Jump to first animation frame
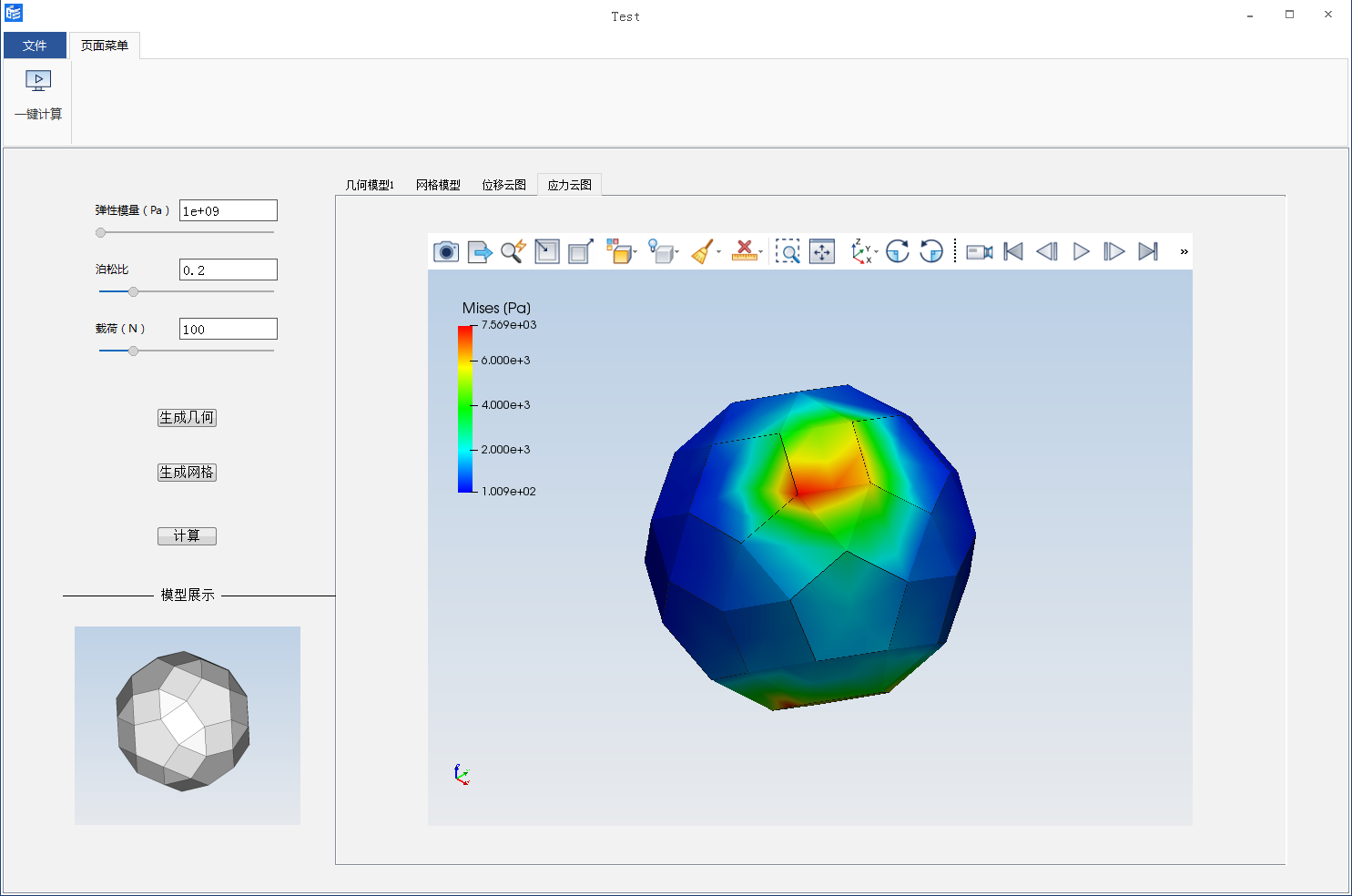The image size is (1352, 896). 1013,251
